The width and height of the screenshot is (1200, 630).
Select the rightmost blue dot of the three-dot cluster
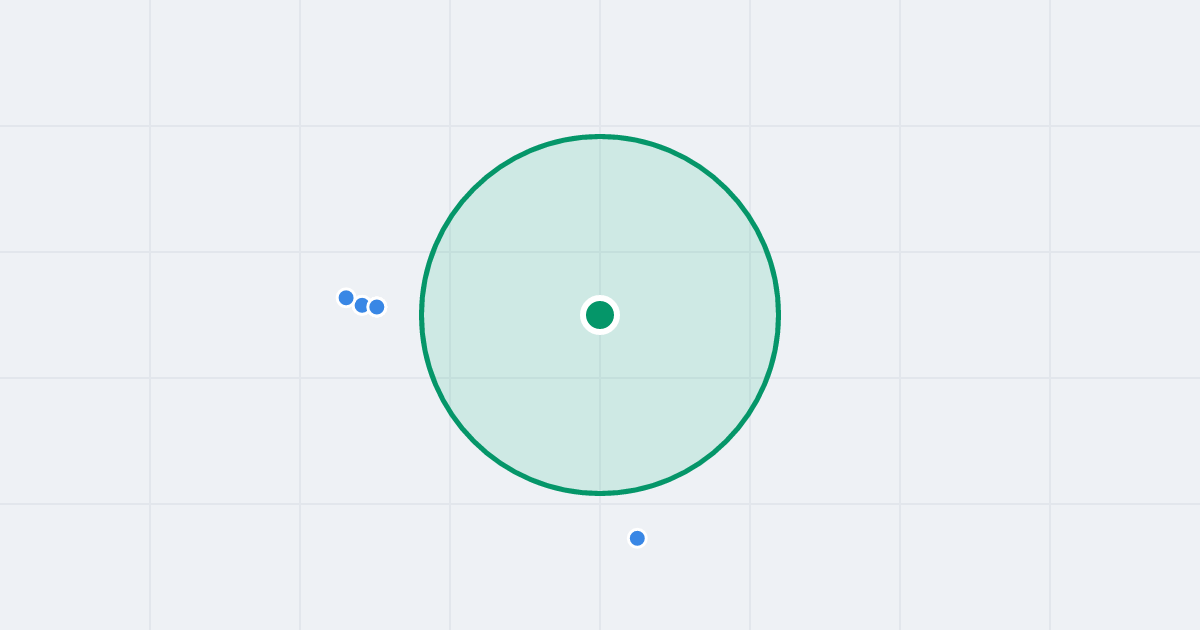click(377, 307)
